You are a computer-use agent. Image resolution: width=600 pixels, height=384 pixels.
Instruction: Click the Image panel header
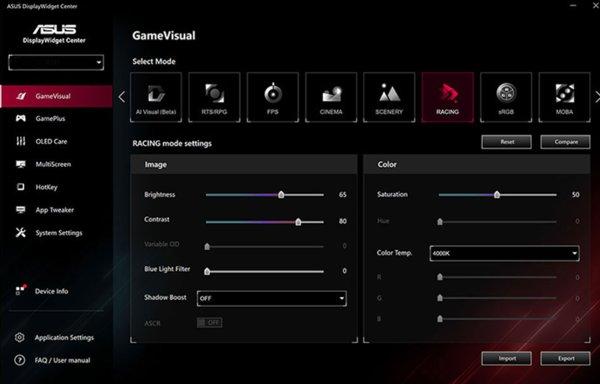244,164
